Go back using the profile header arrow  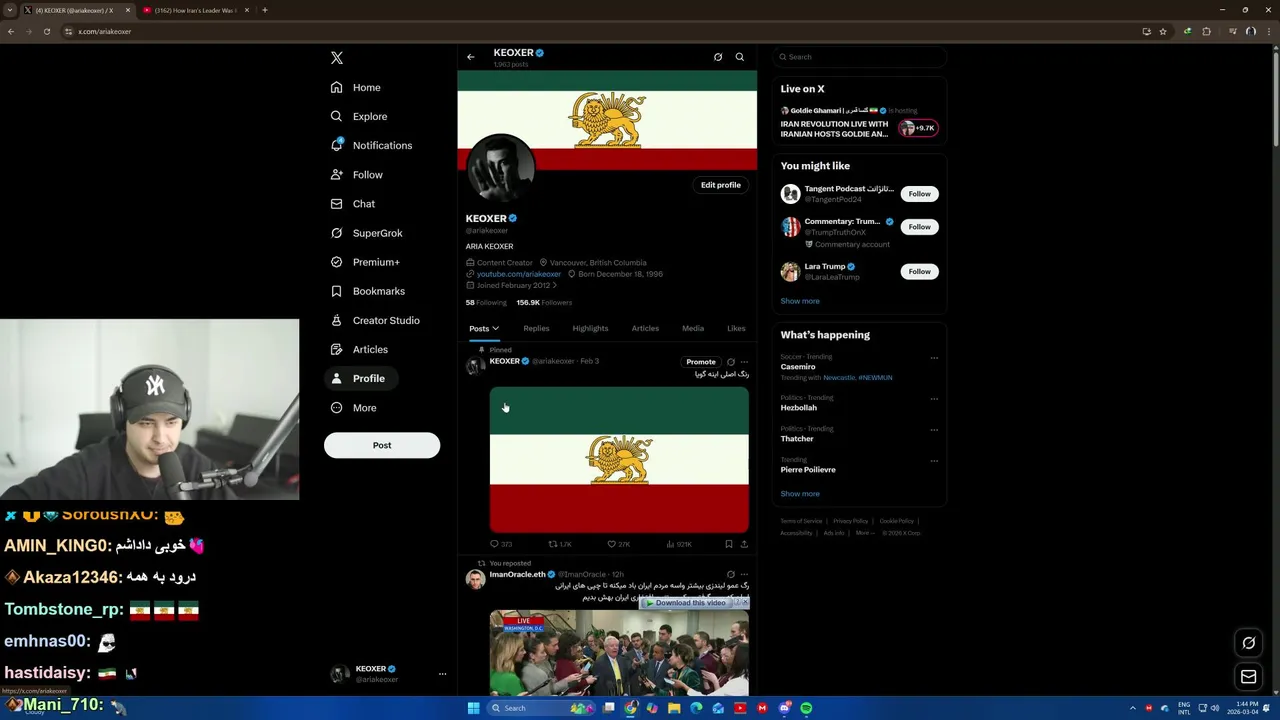click(x=471, y=57)
